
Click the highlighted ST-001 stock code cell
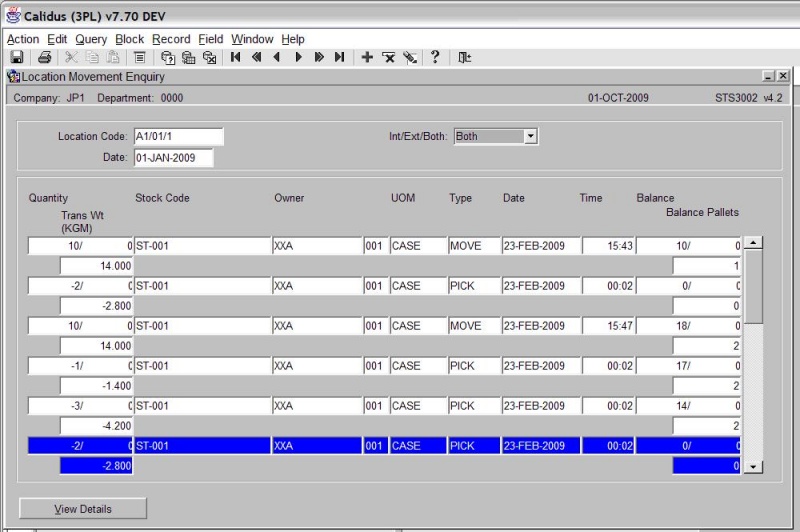pyautogui.click(x=202, y=445)
